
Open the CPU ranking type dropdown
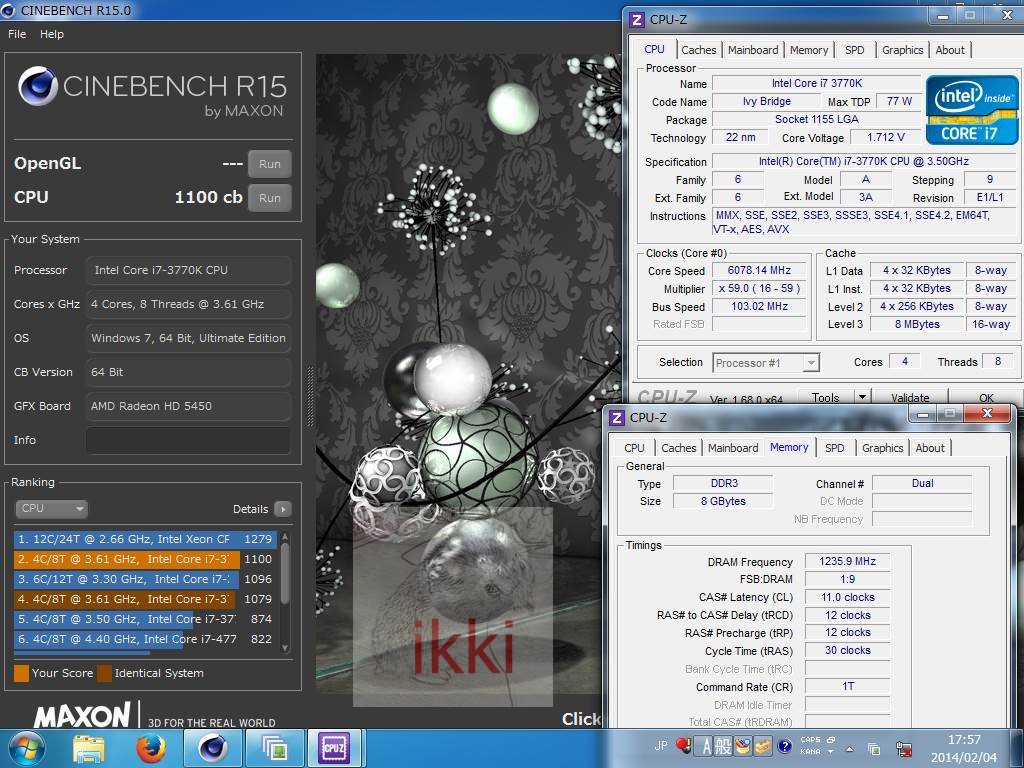(x=51, y=508)
